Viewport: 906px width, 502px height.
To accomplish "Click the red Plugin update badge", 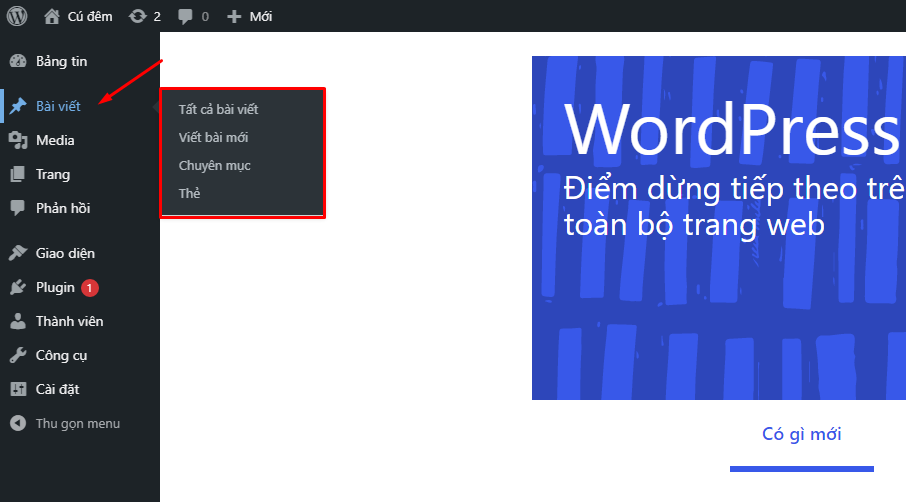I will coord(90,288).
